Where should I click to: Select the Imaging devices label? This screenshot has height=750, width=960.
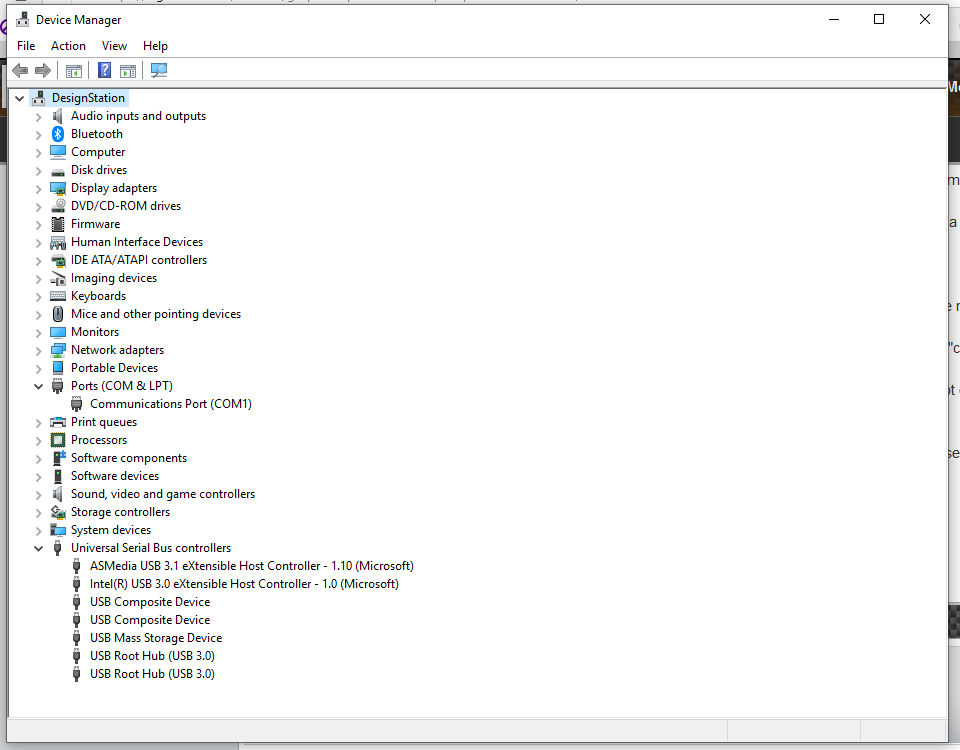(x=114, y=279)
